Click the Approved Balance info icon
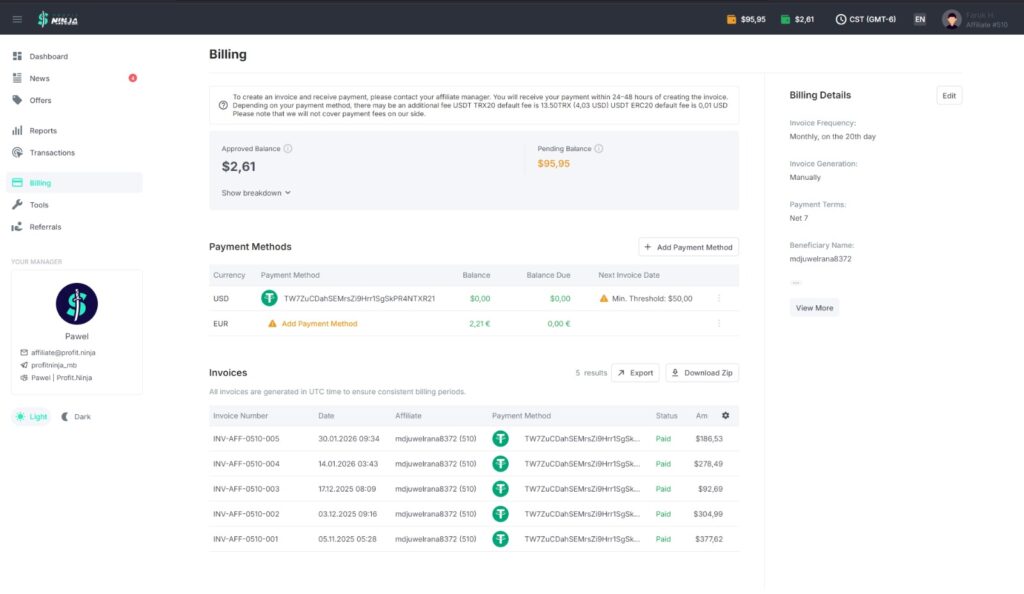The width and height of the screenshot is (1024, 594). tap(288, 149)
